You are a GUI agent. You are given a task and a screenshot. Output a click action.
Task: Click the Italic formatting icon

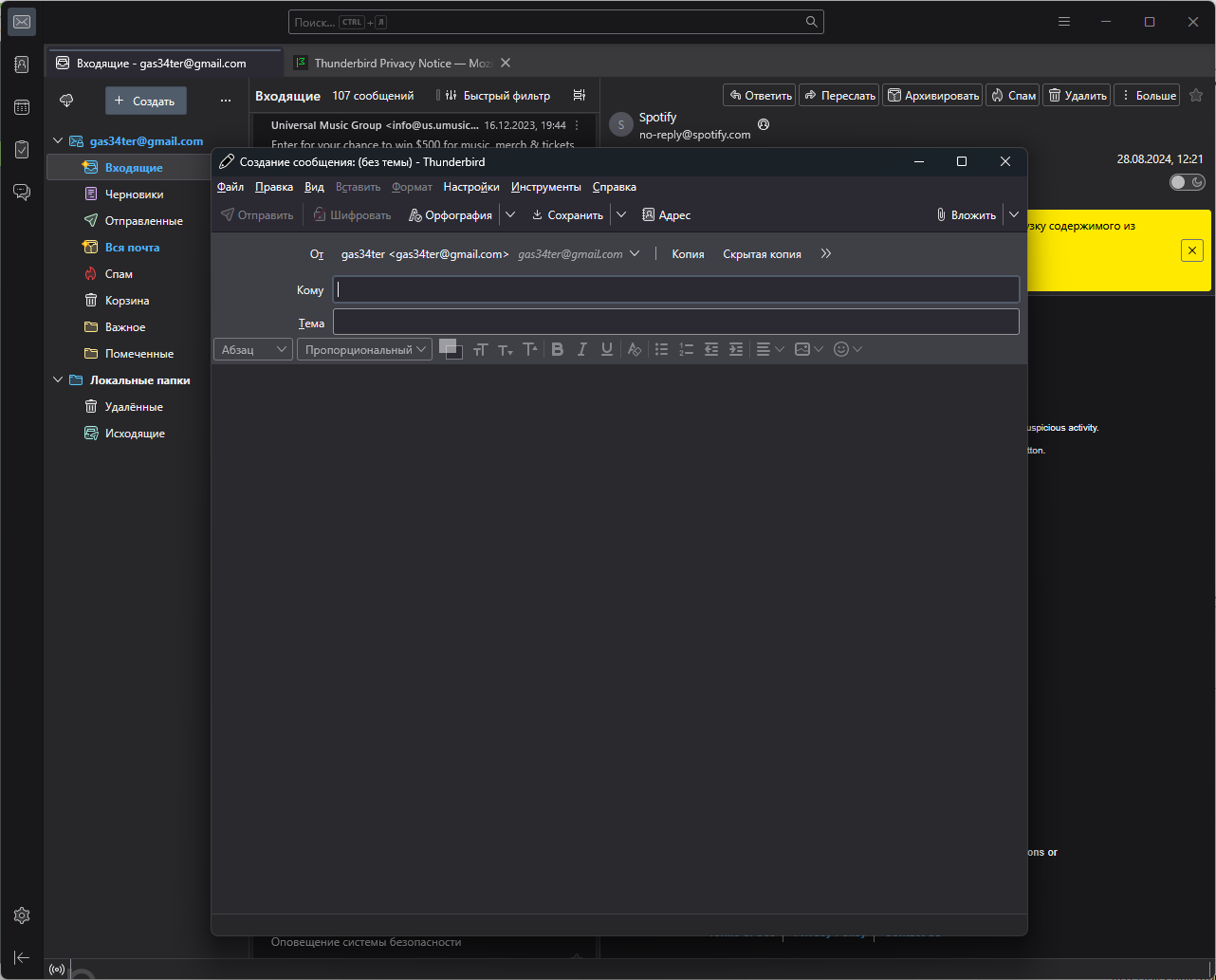click(x=582, y=349)
